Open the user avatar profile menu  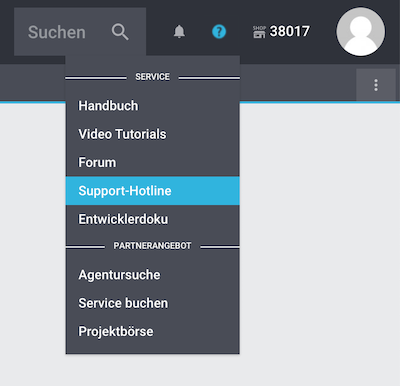click(x=361, y=32)
